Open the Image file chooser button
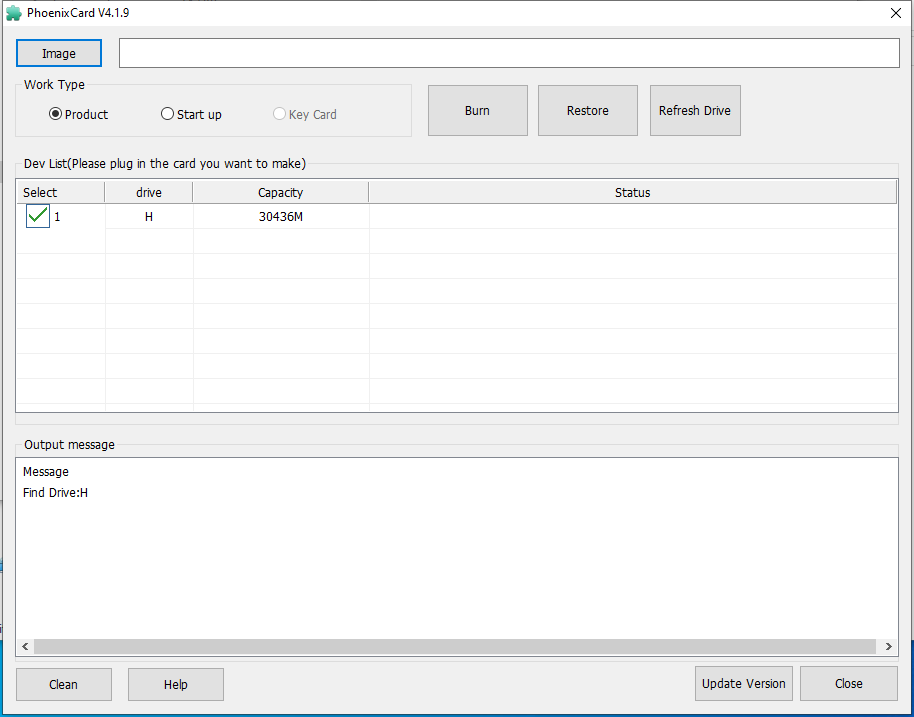Screen dimensions: 914x717 pos(59,54)
